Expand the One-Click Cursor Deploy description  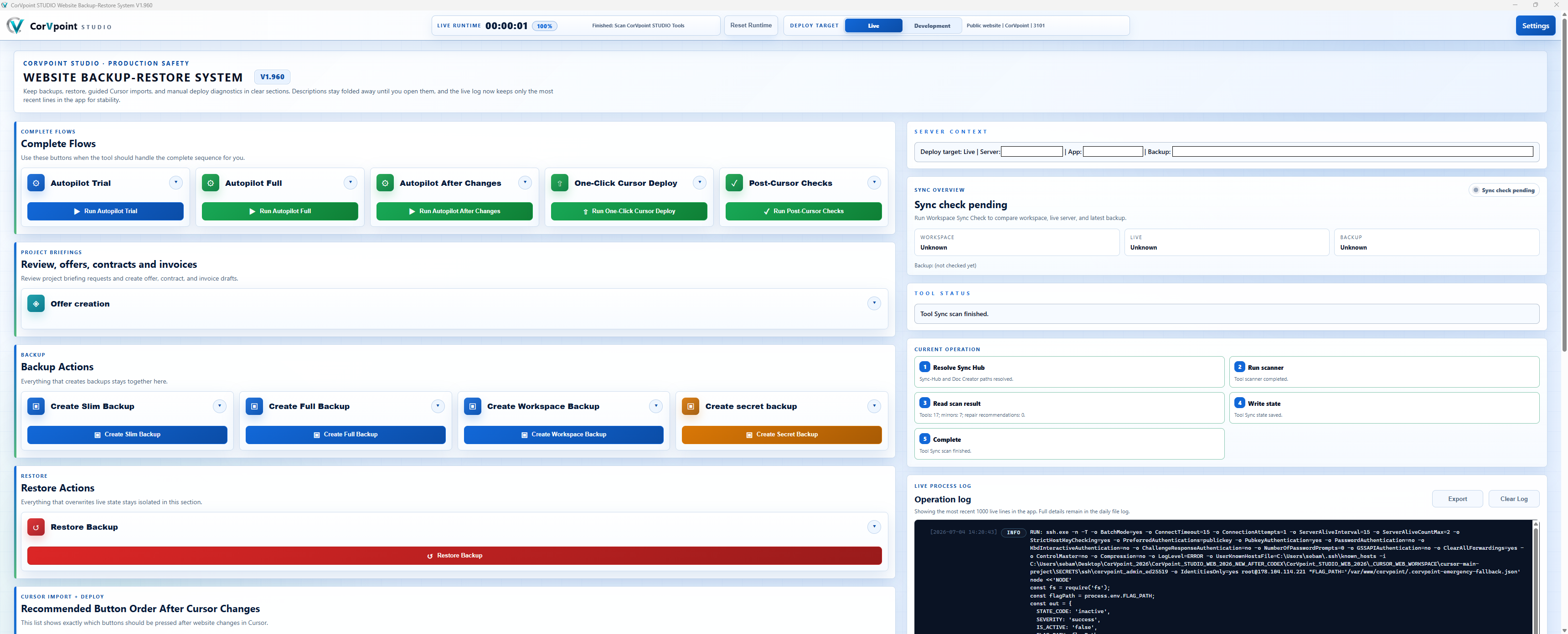tap(700, 183)
